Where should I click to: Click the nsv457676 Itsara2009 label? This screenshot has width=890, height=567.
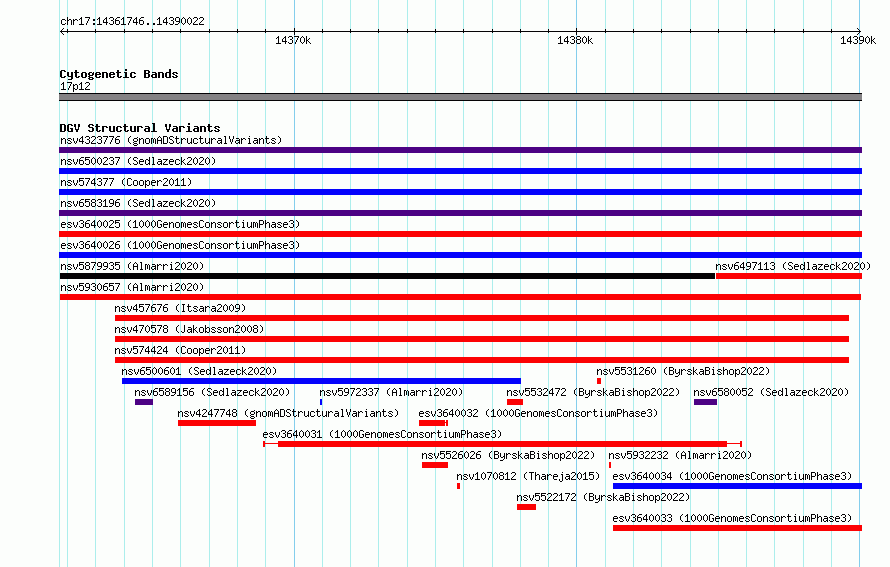pos(180,308)
